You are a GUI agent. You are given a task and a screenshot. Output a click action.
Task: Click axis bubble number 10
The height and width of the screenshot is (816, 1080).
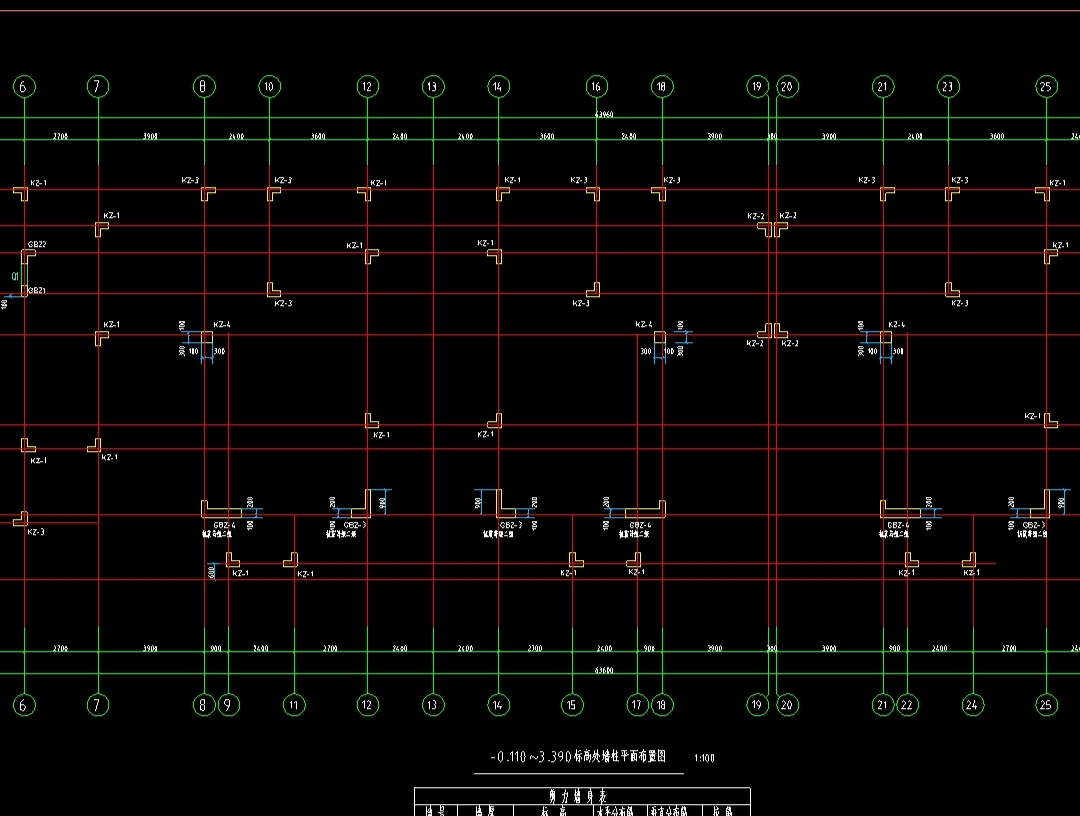(269, 86)
